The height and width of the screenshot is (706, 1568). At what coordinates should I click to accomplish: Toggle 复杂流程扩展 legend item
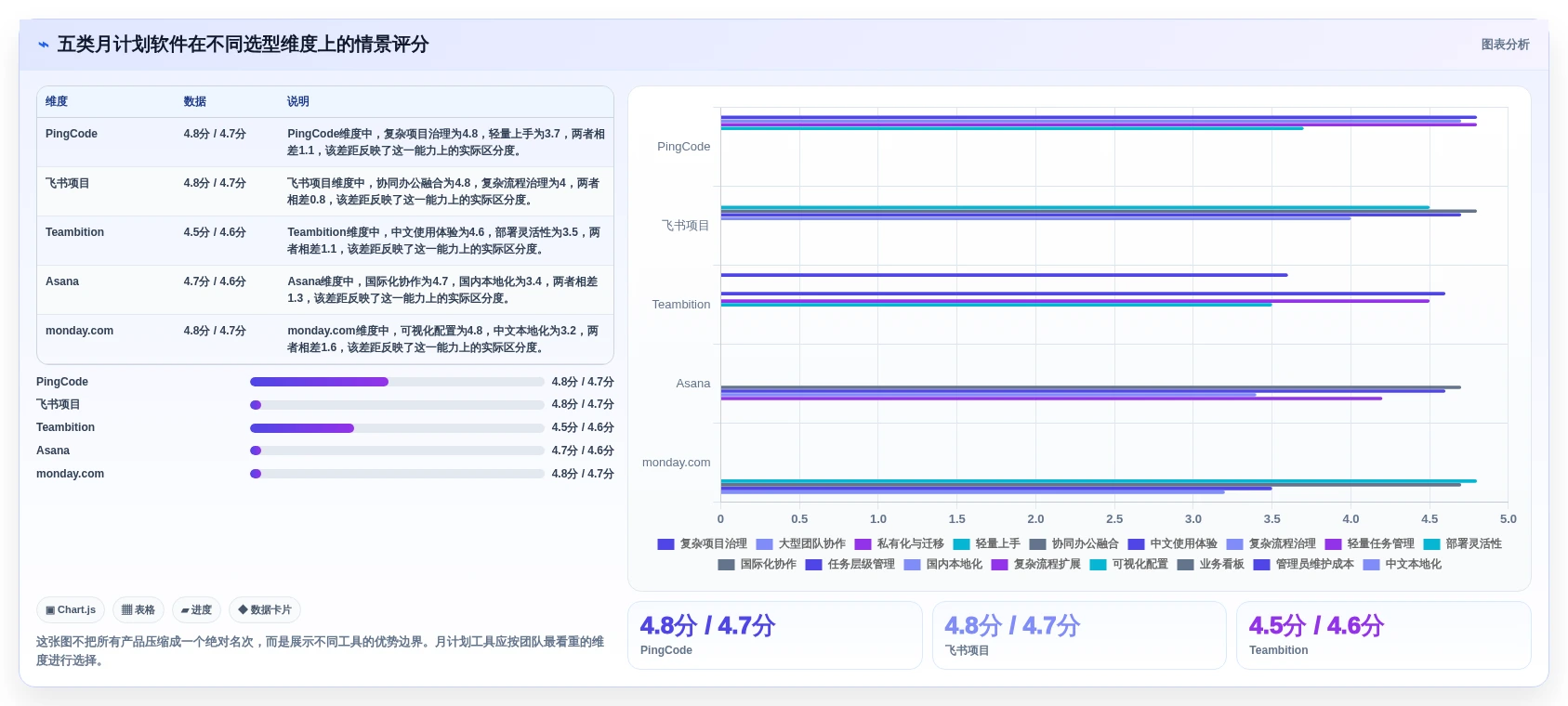coord(1035,565)
